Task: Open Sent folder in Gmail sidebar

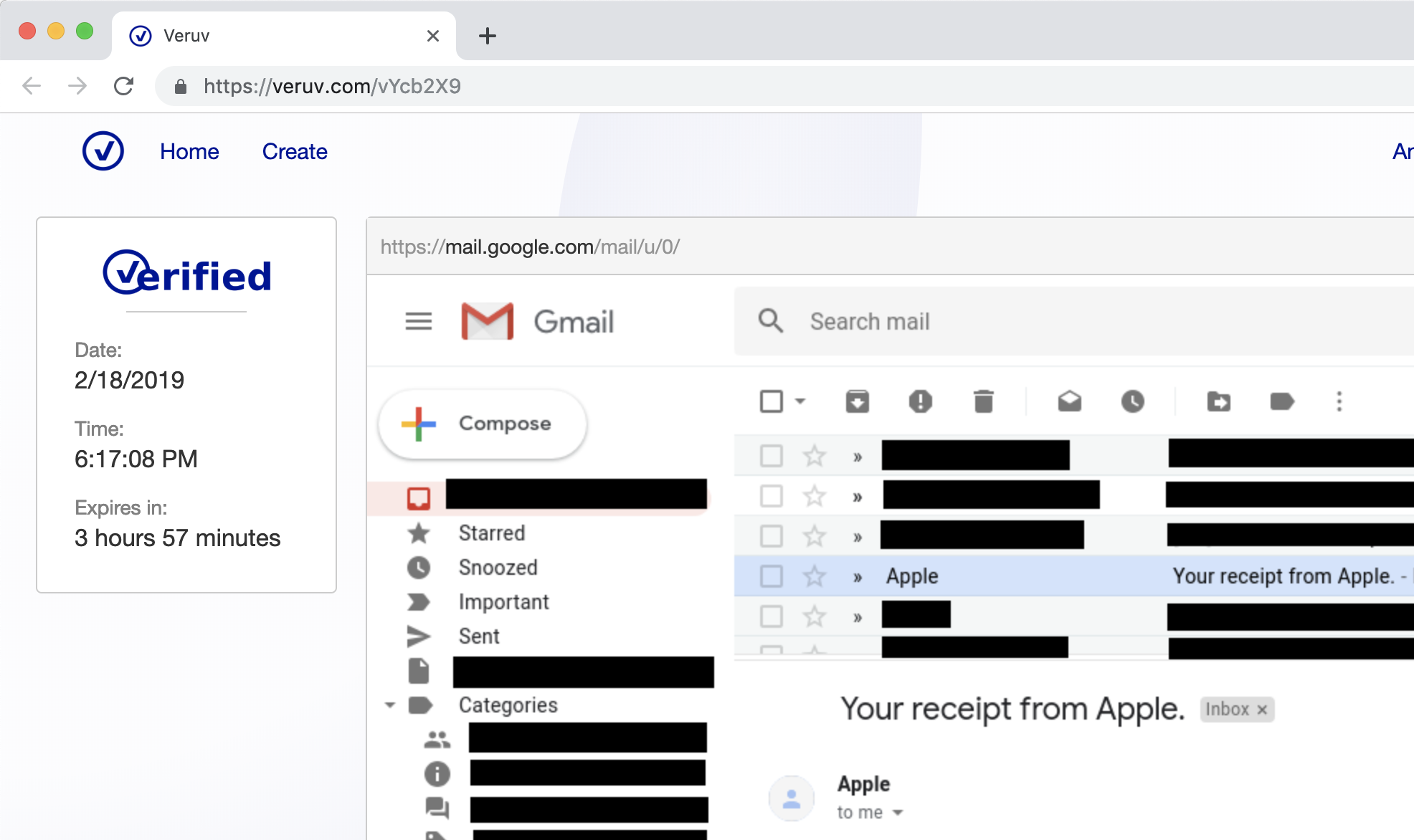Action: (x=479, y=636)
